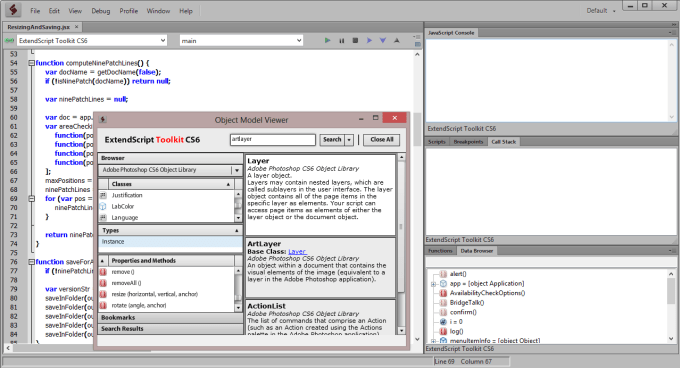Switch to the Scripts tab
Screen dimensions: 680x368
point(437,142)
